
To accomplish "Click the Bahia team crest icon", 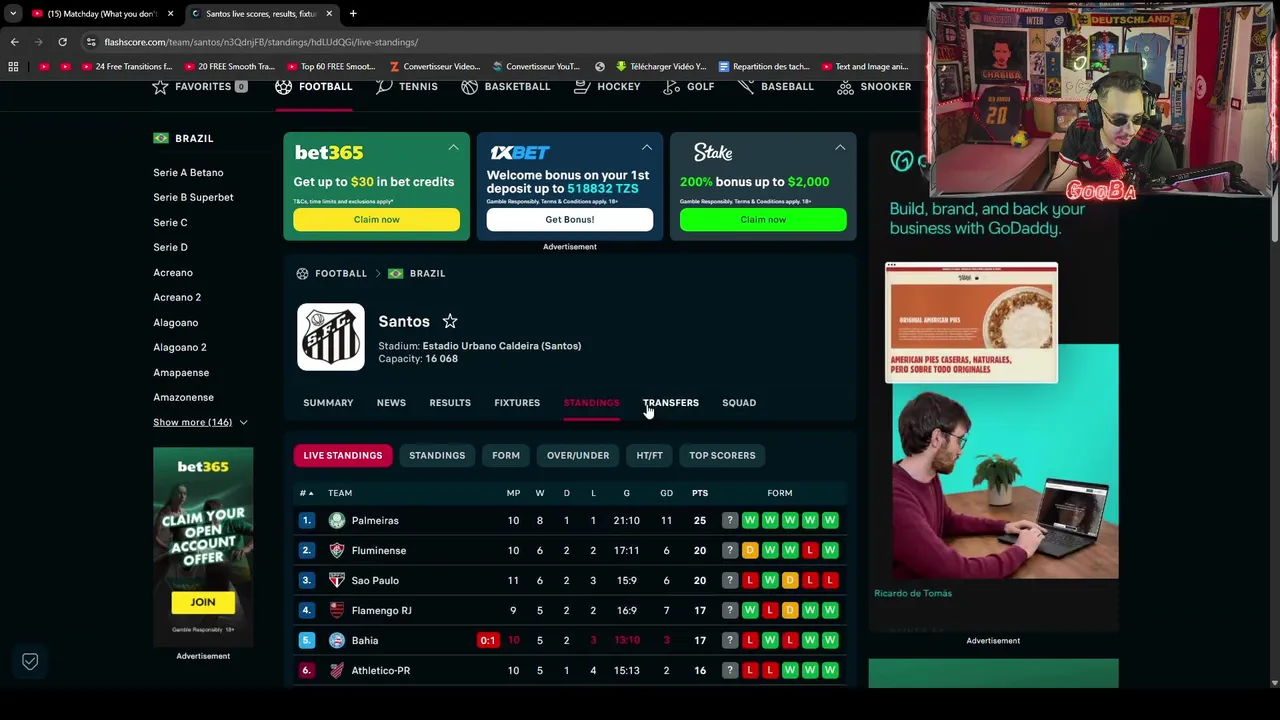I will tap(337, 641).
